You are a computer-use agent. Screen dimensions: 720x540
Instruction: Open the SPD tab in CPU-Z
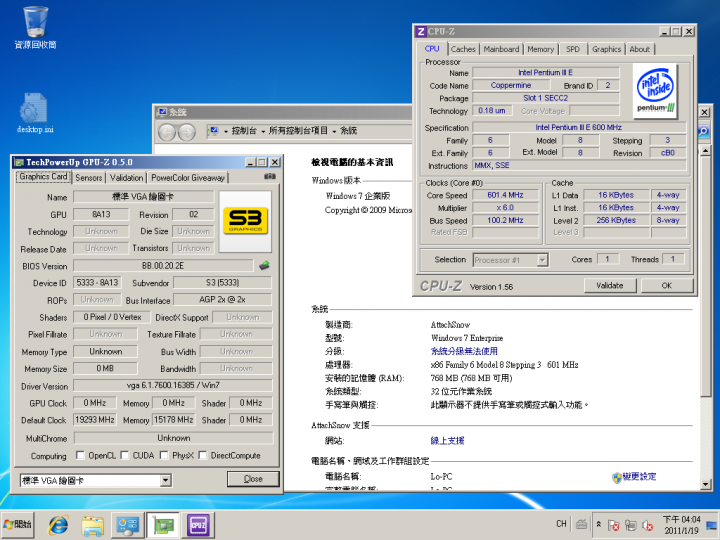573,49
